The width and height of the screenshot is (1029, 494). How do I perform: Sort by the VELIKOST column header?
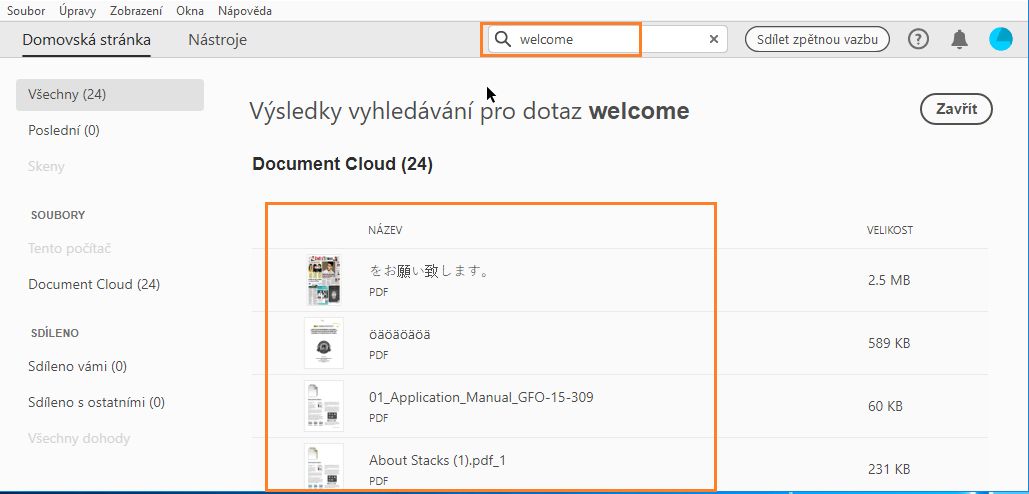pos(889,230)
